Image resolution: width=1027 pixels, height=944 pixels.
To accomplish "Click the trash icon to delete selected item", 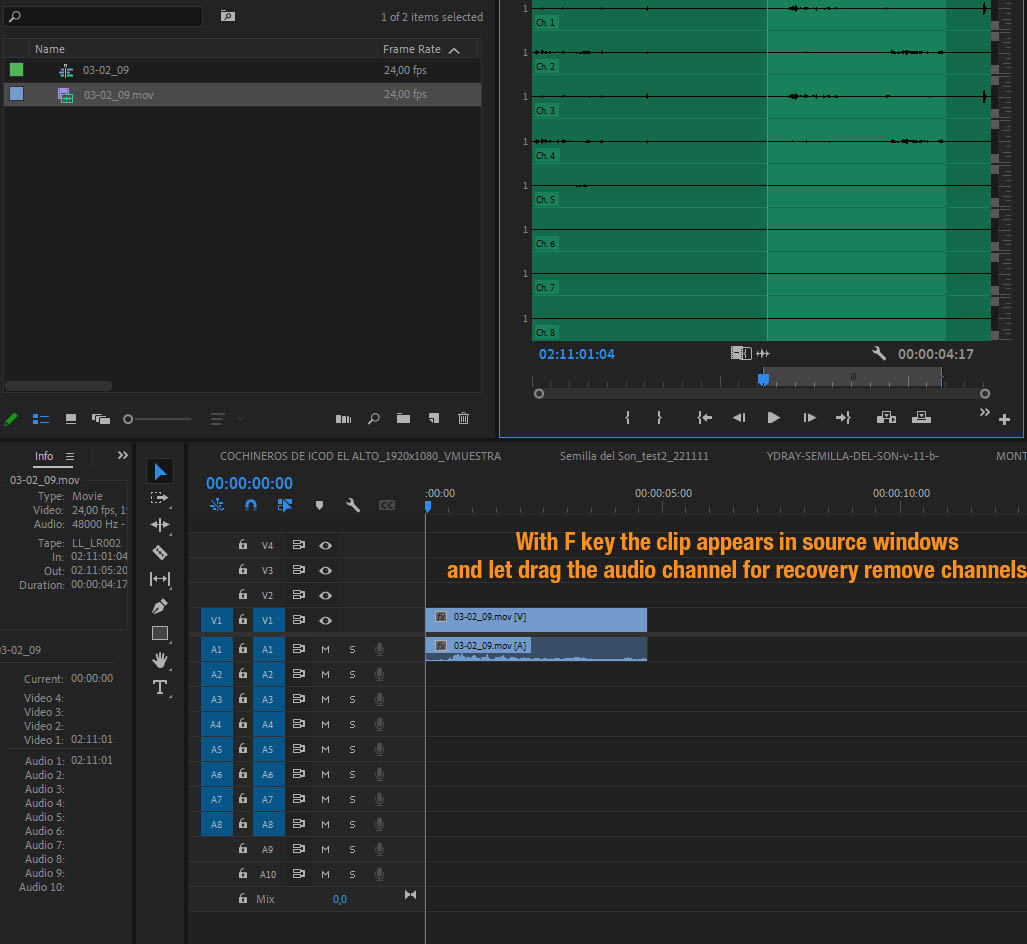I will click(x=463, y=419).
